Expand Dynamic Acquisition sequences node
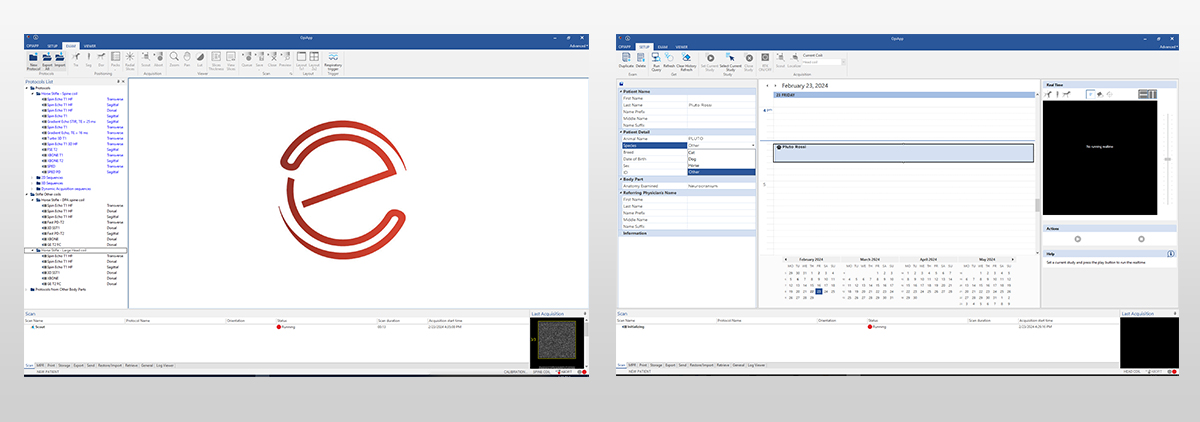 32,189
